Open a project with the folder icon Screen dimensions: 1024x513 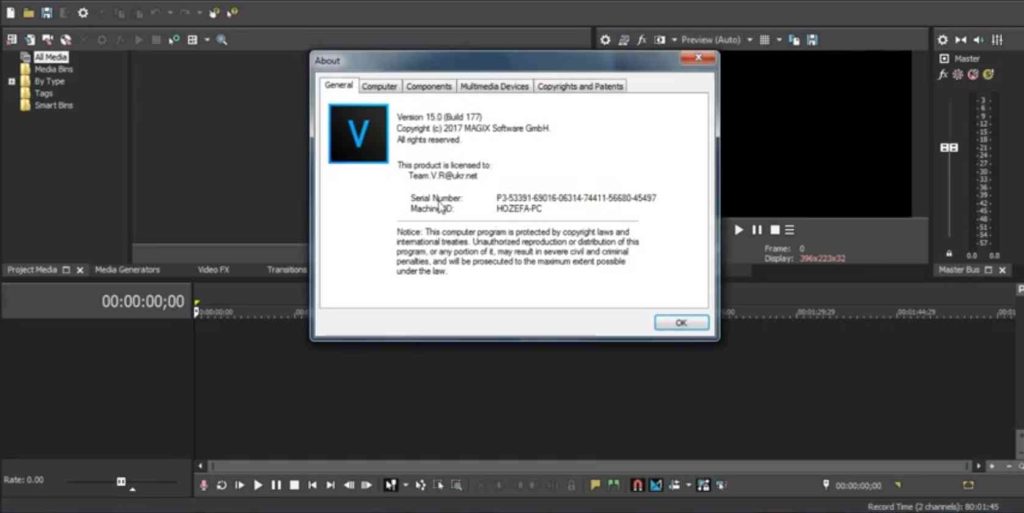29,12
